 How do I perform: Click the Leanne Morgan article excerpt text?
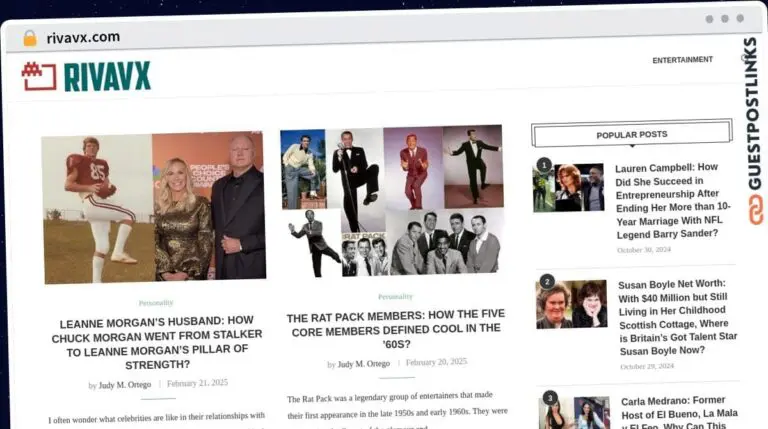tap(157, 420)
